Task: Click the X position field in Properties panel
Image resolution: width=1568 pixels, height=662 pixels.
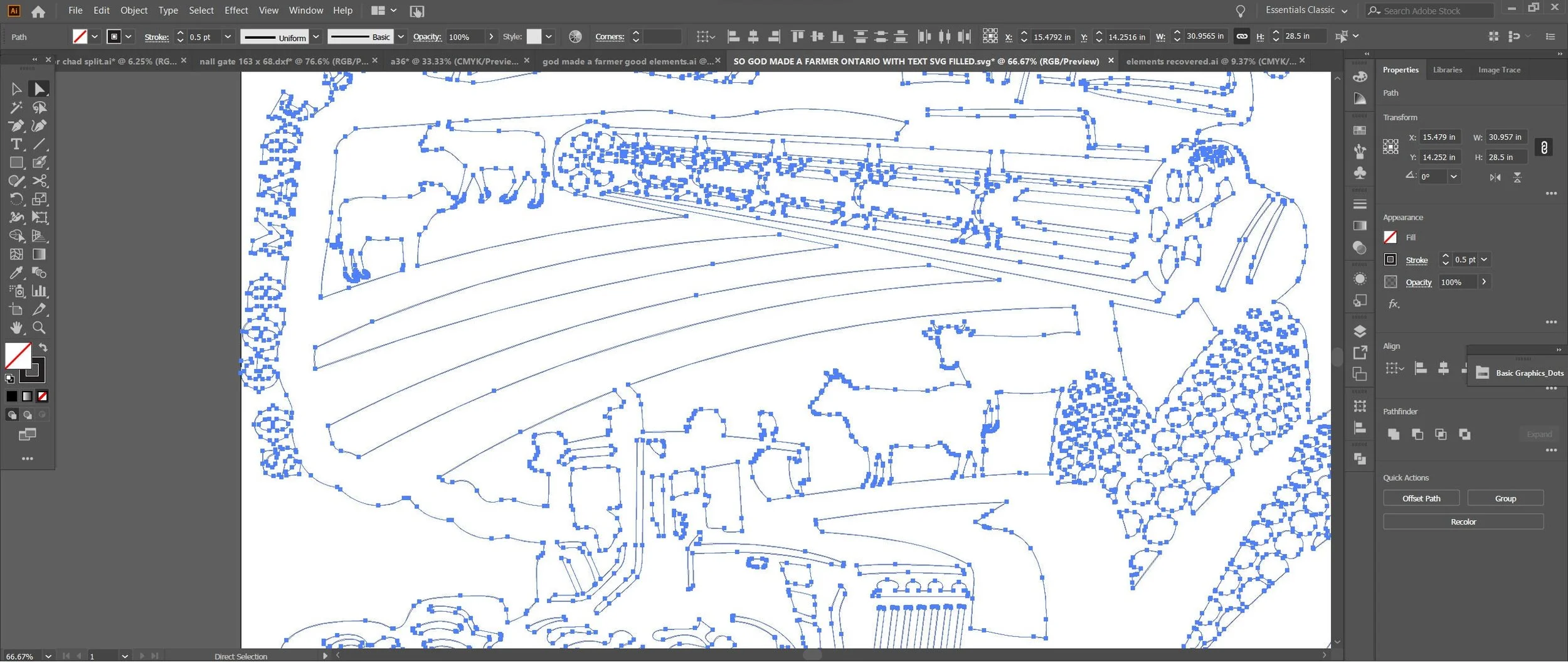Action: click(1439, 137)
